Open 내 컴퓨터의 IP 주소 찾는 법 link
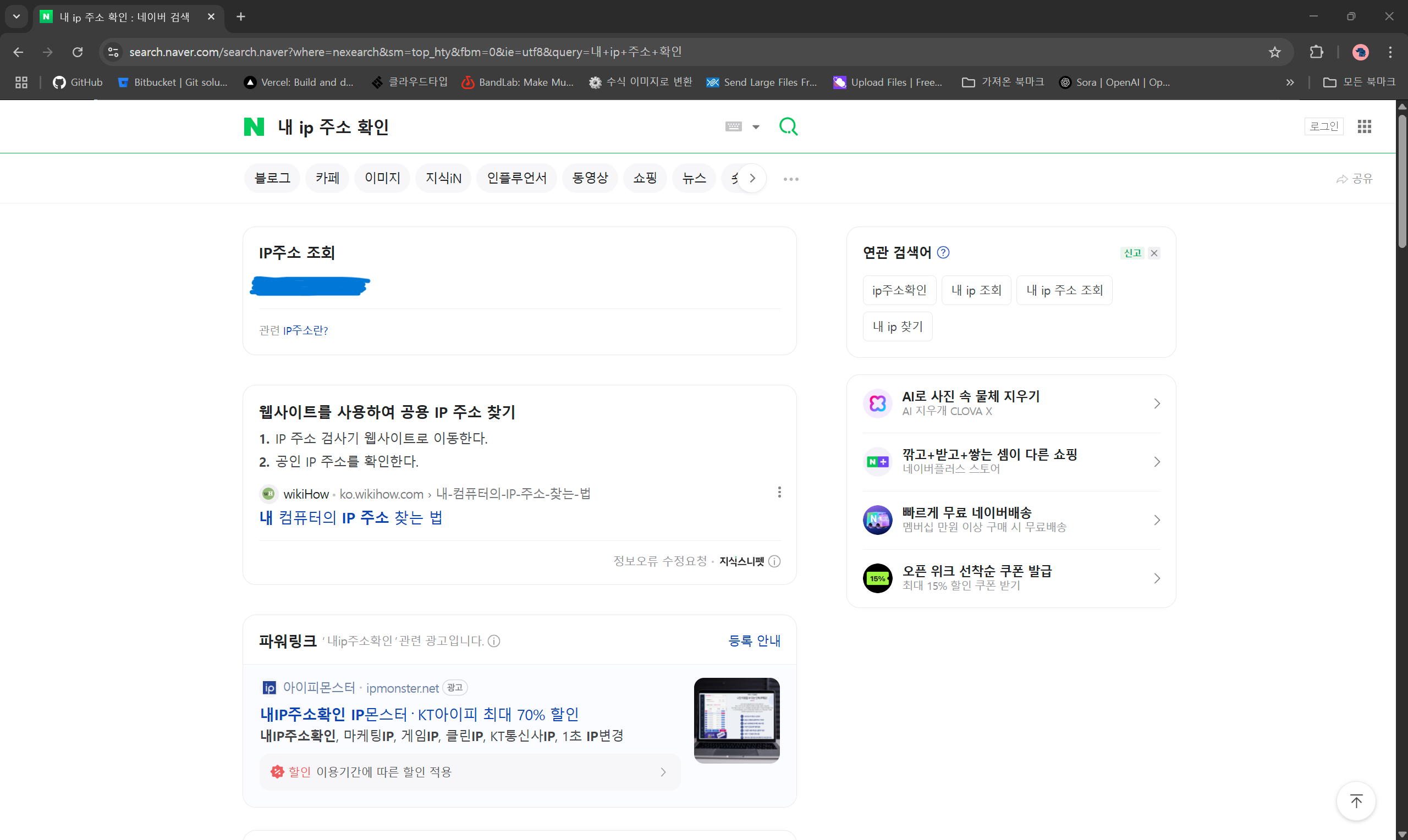This screenshot has width=1408, height=840. coord(351,518)
